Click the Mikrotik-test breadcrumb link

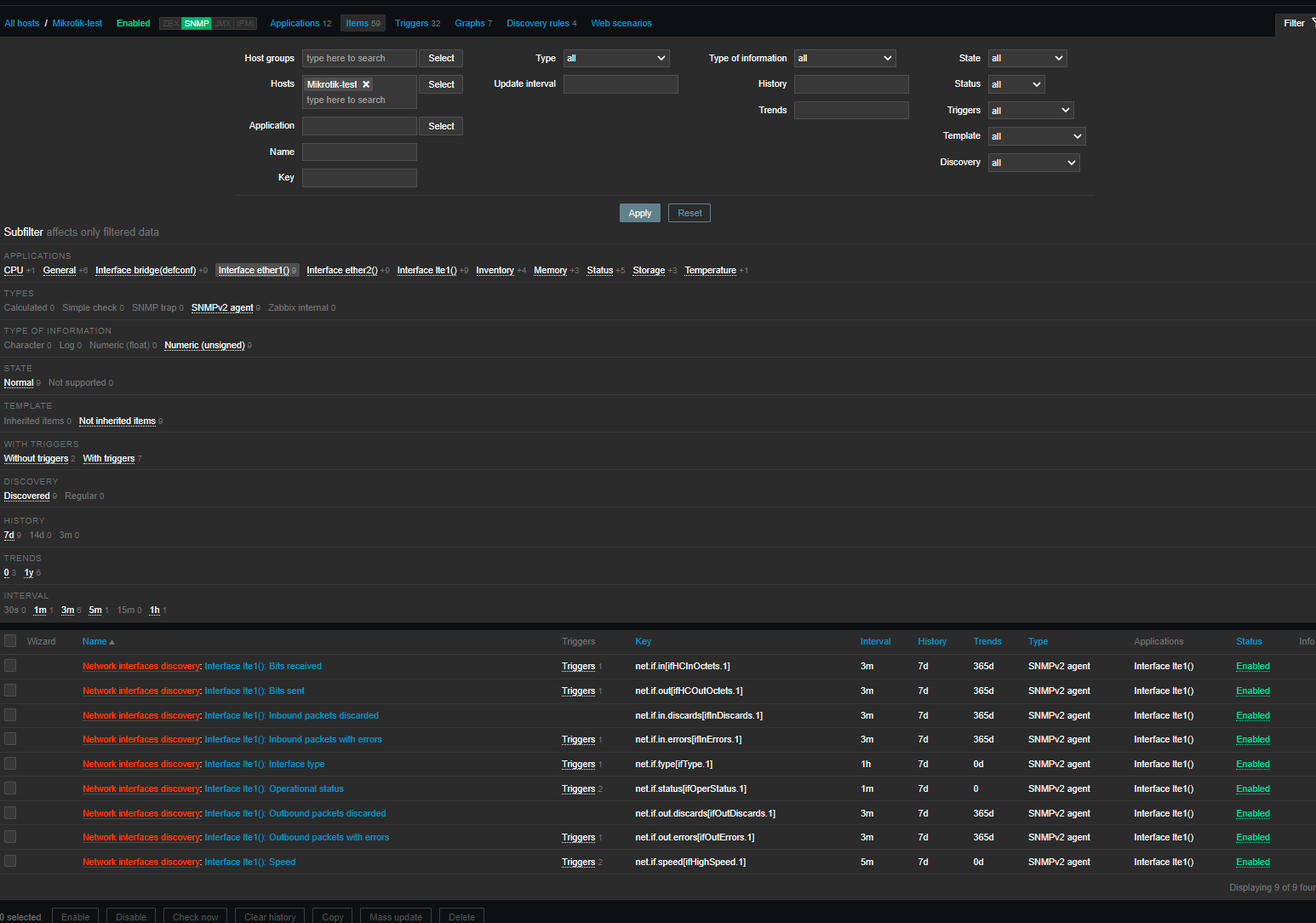77,23
